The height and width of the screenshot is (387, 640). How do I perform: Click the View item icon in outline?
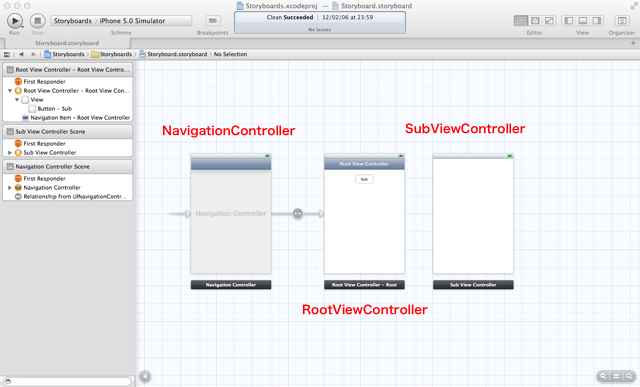pyautogui.click(x=25, y=100)
